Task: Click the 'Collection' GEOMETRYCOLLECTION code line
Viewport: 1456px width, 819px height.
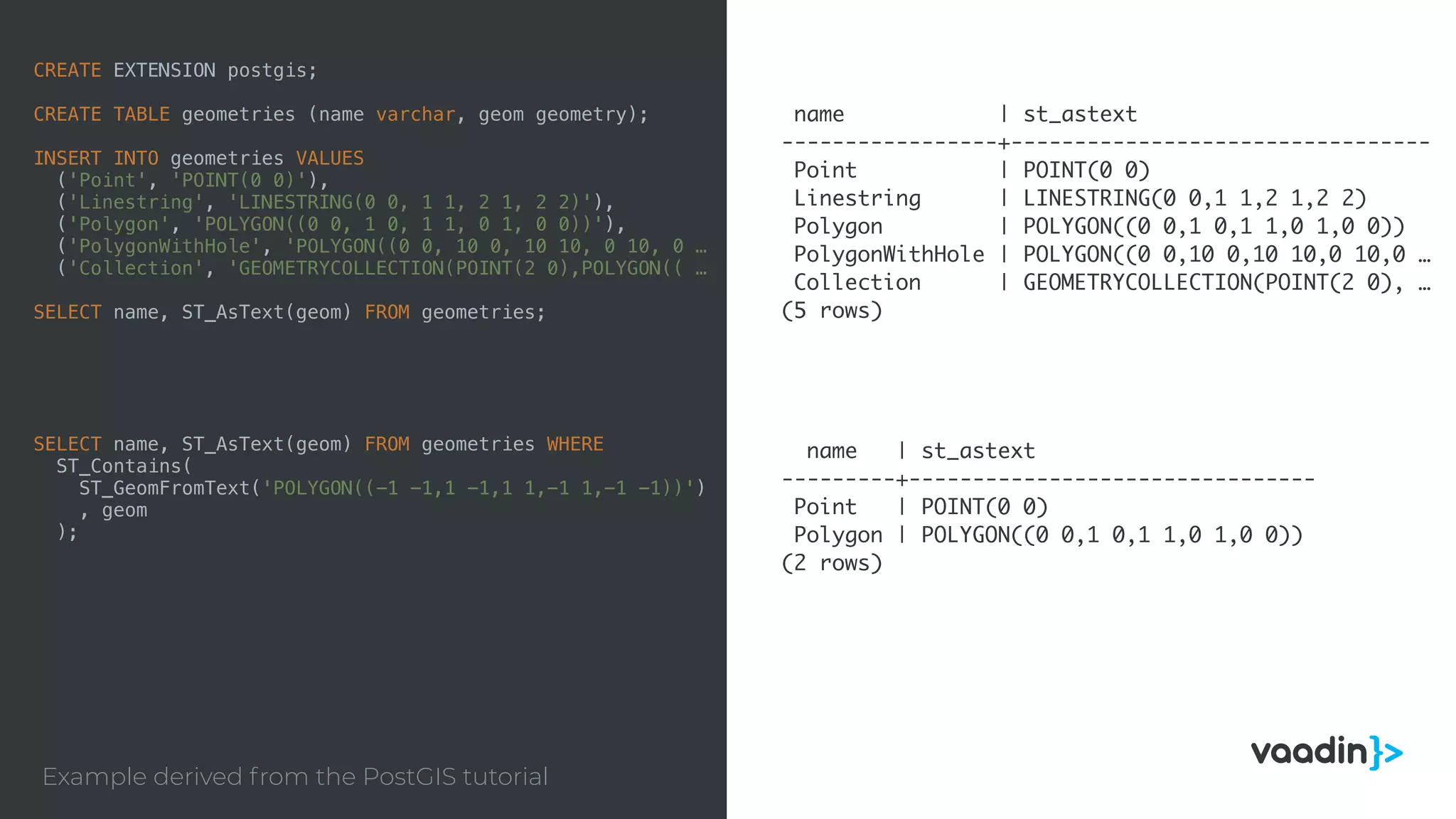Action: pyautogui.click(x=382, y=268)
